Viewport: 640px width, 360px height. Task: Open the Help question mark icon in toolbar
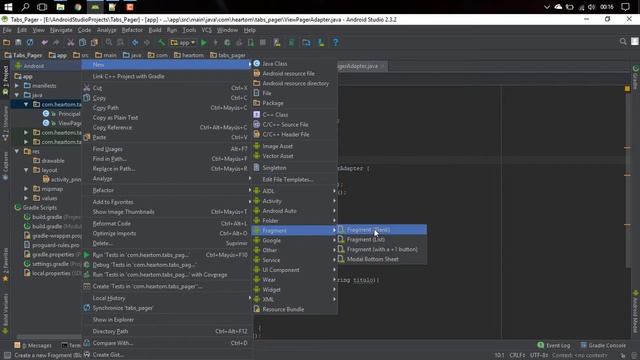click(x=336, y=42)
